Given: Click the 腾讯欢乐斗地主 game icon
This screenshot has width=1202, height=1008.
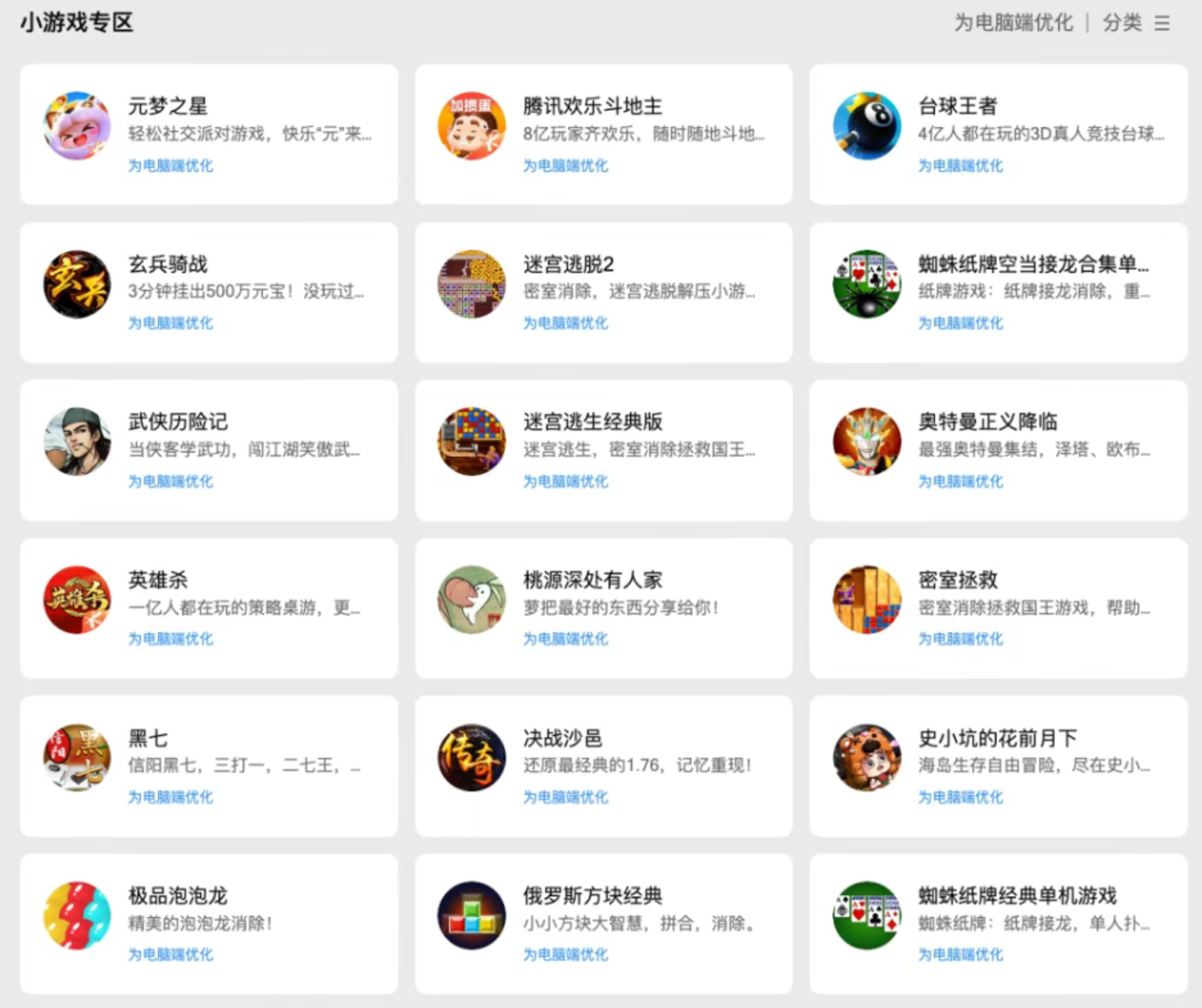Looking at the screenshot, I should (471, 126).
